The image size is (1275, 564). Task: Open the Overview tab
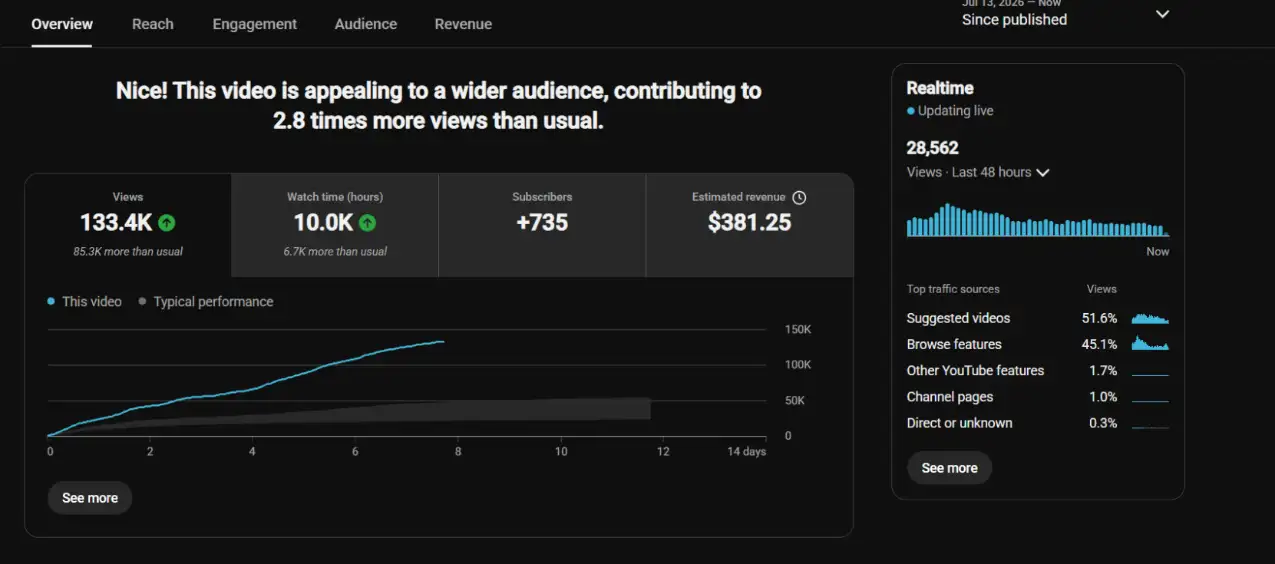[x=62, y=24]
